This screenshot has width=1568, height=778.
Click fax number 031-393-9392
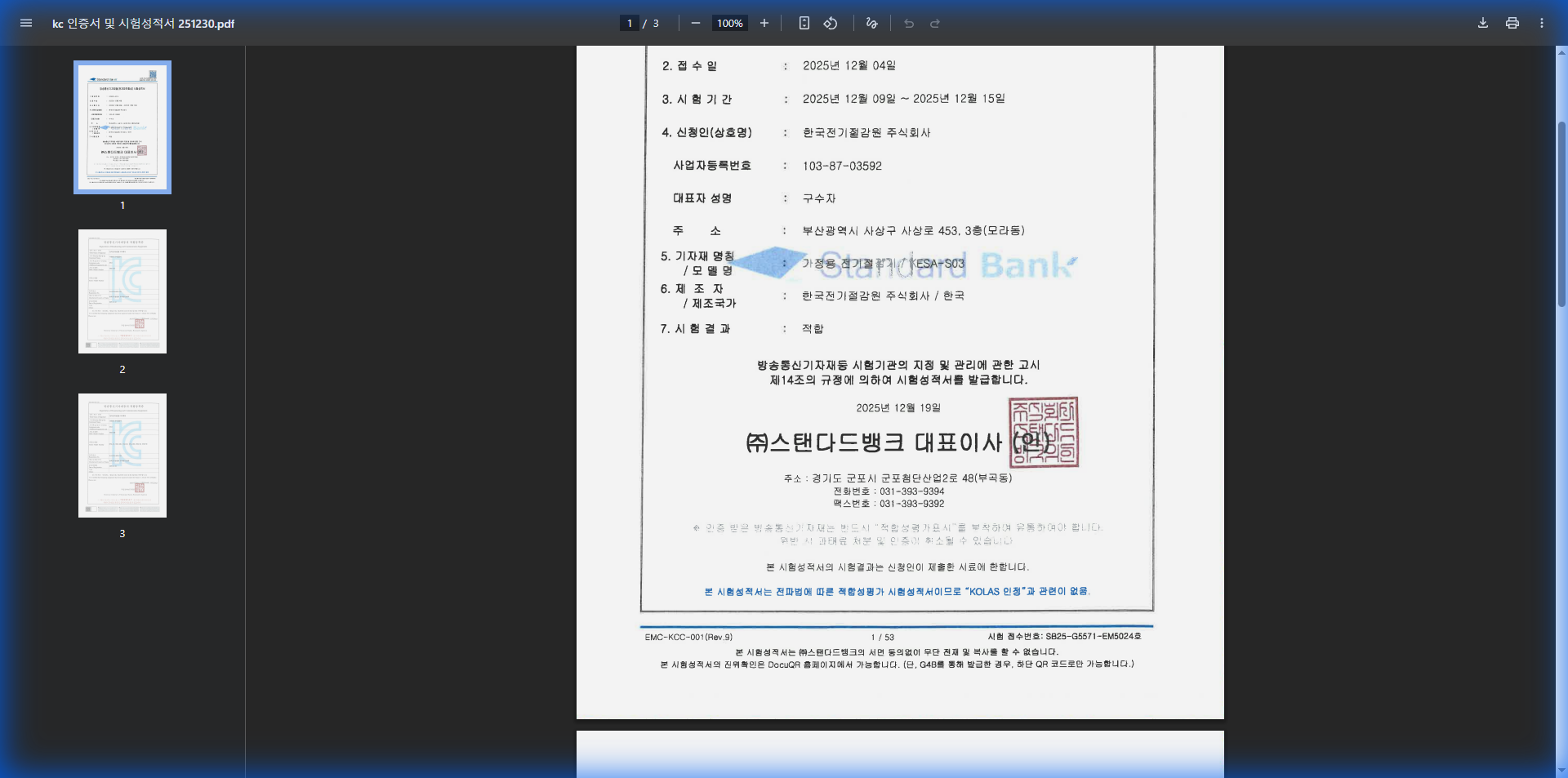(x=911, y=504)
